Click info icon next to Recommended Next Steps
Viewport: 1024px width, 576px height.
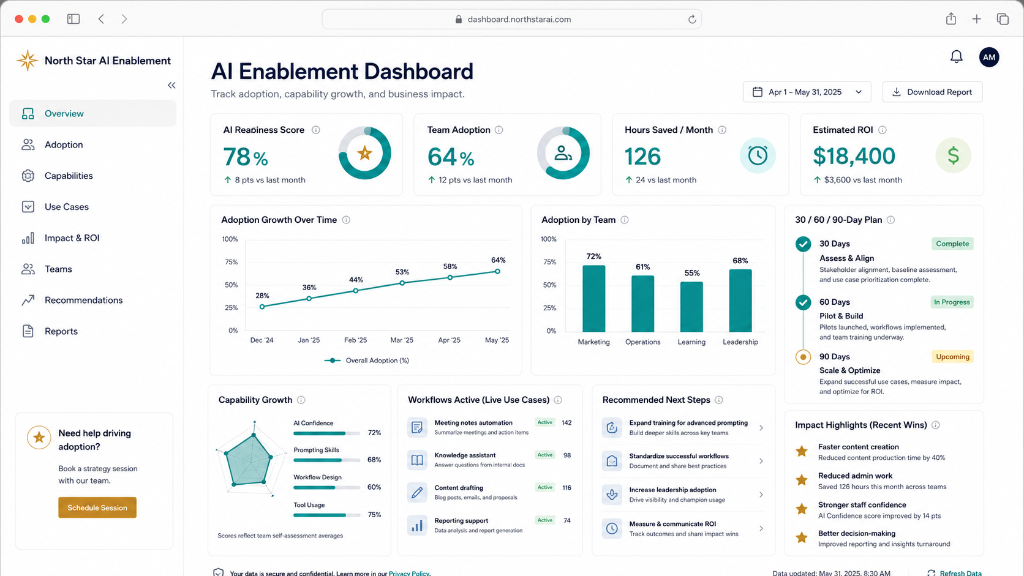719,400
